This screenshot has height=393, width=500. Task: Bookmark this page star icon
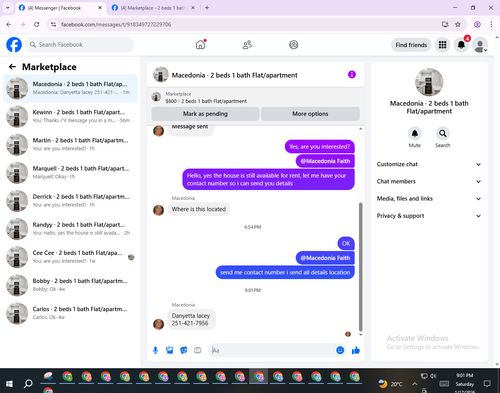pyautogui.click(x=458, y=24)
